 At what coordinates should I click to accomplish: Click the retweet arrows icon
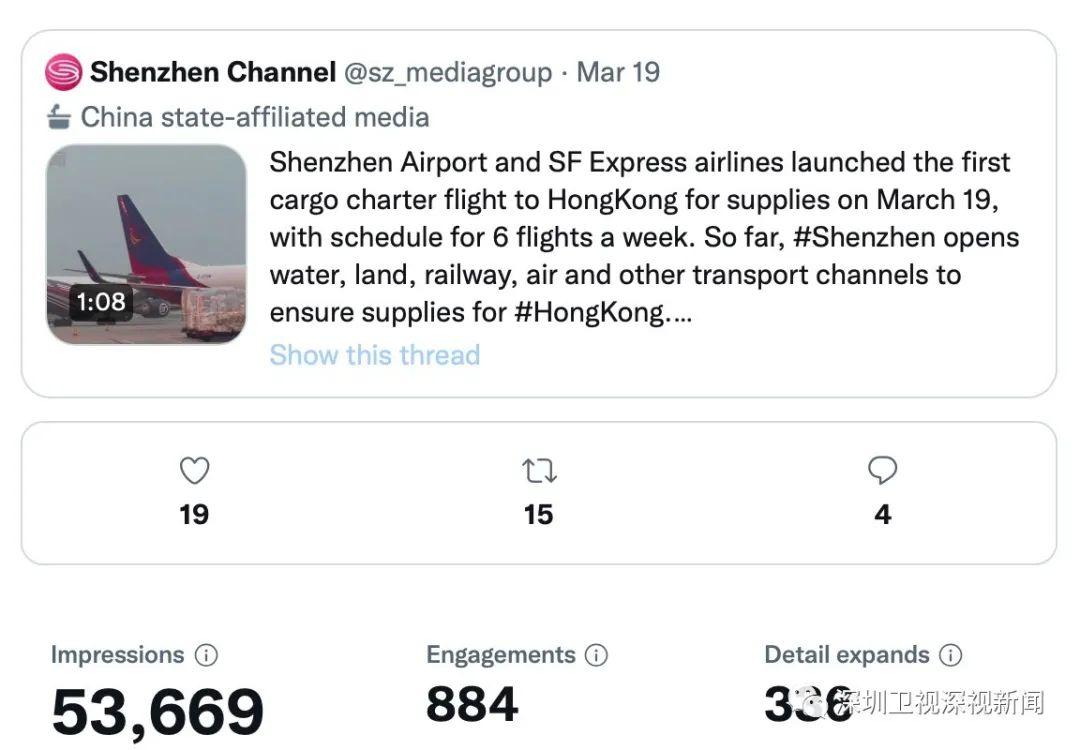(539, 471)
